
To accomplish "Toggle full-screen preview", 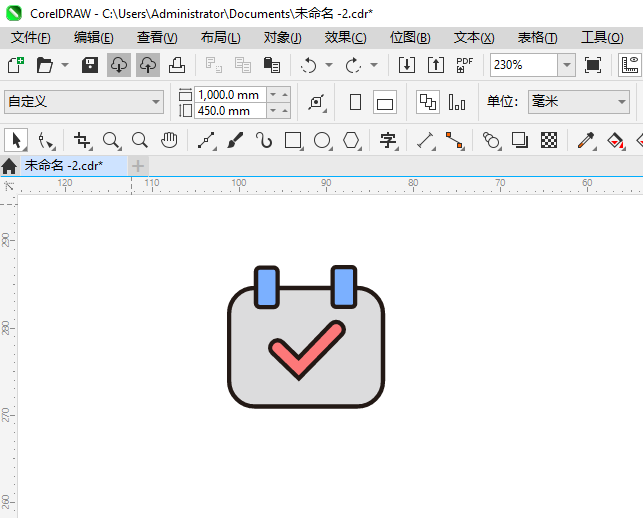I will click(593, 65).
